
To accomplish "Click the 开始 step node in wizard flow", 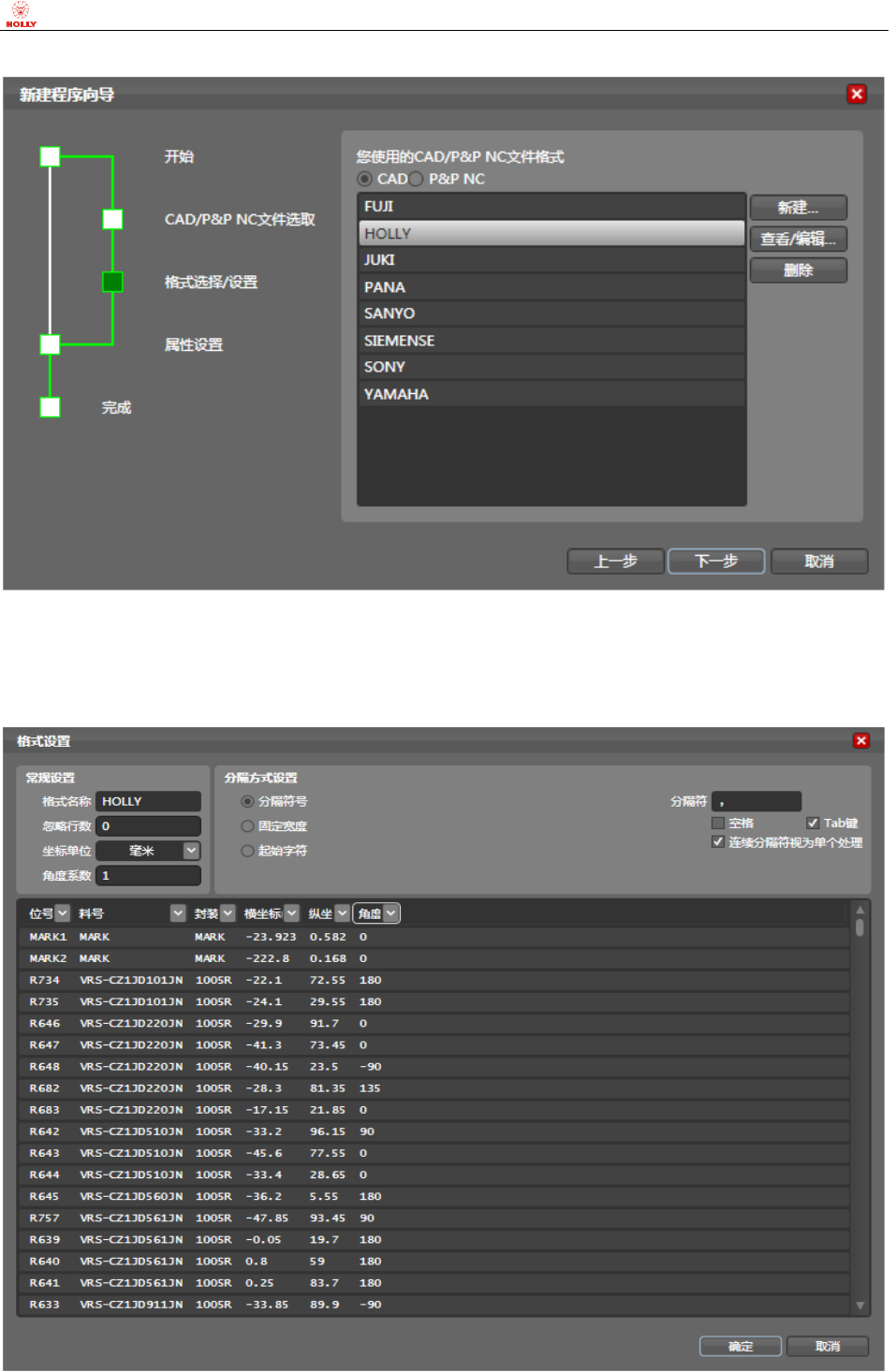I will coord(50,156).
